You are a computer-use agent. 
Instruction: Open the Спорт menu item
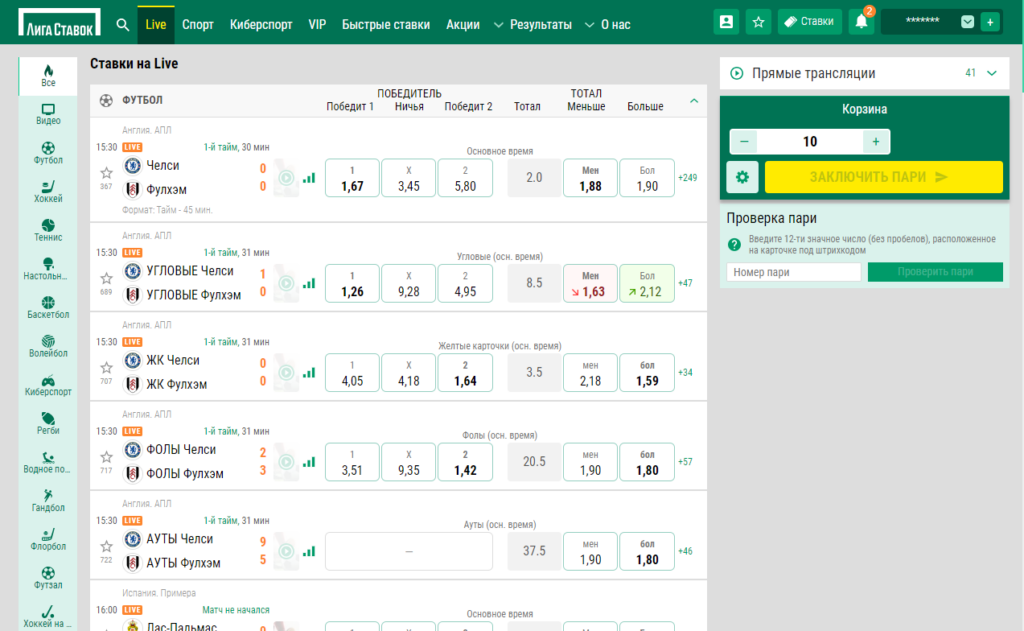(x=198, y=25)
